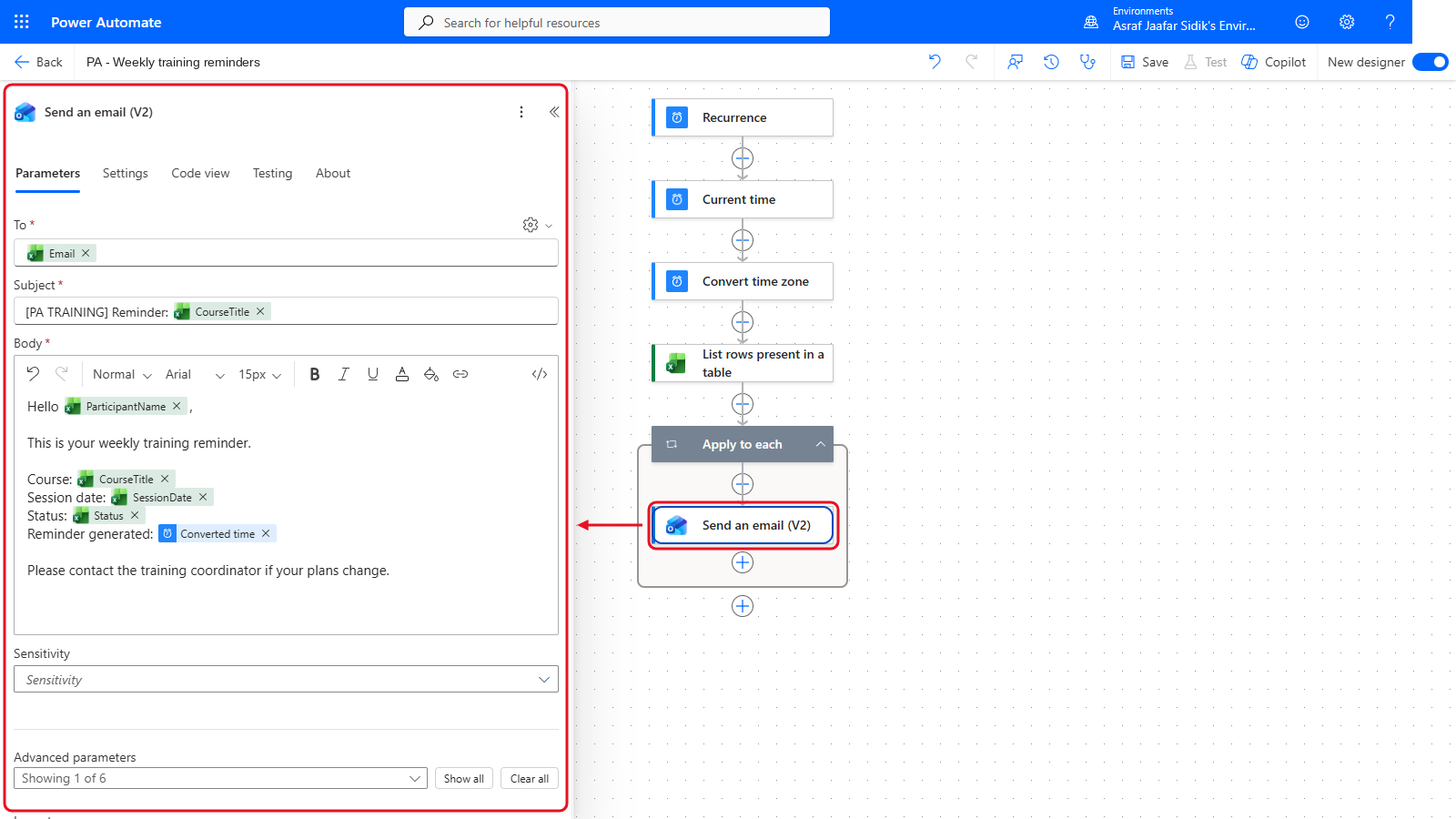Click the Clear all button
The height and width of the screenshot is (819, 1456).
click(530, 778)
